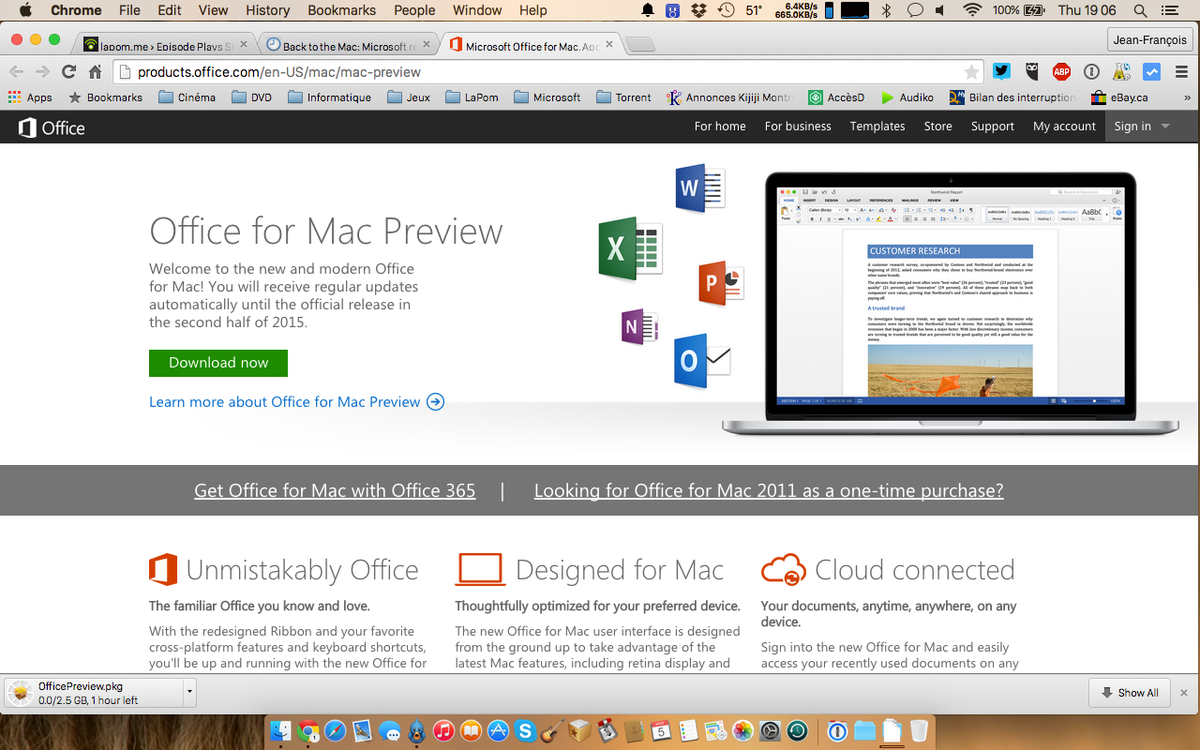The image size is (1200, 750).
Task: Open the Audiko bookmark
Action: 908,98
